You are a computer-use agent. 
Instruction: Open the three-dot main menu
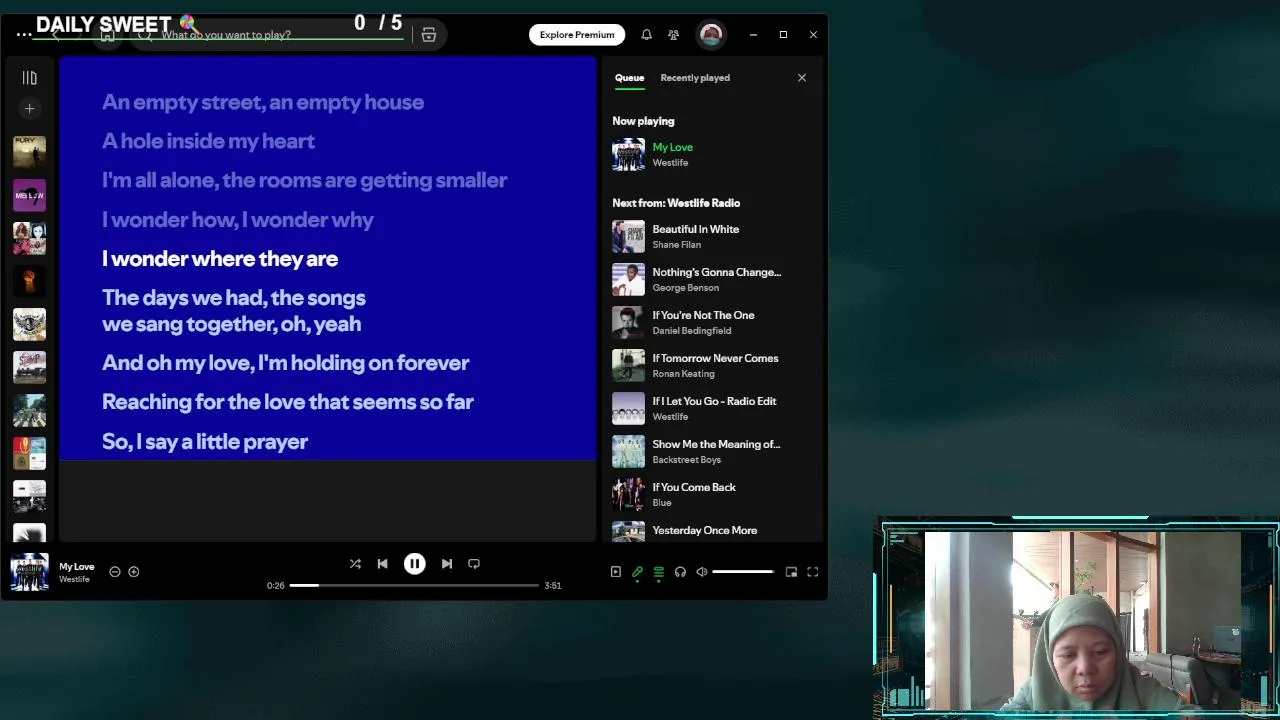24,34
